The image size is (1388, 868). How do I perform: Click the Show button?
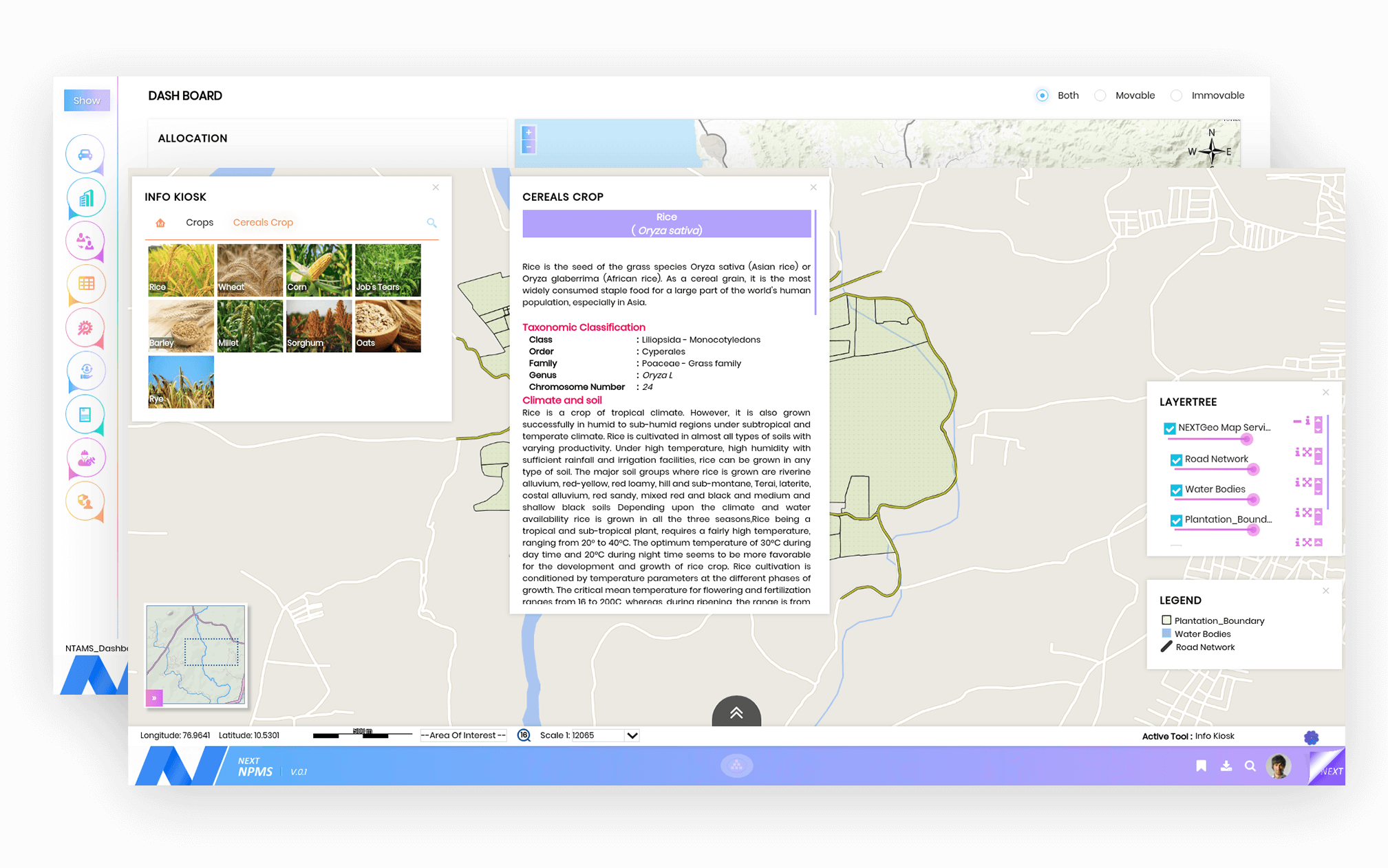pyautogui.click(x=87, y=100)
